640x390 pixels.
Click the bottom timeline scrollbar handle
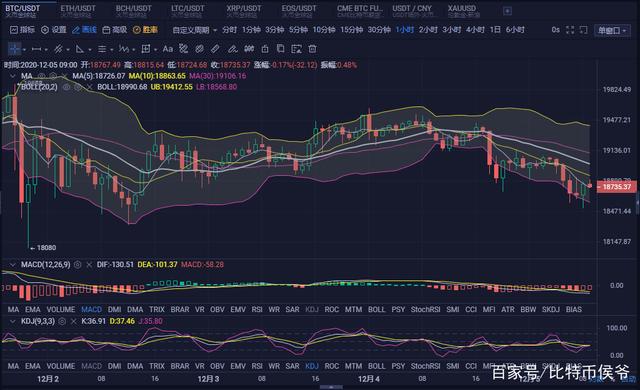tap(331, 387)
